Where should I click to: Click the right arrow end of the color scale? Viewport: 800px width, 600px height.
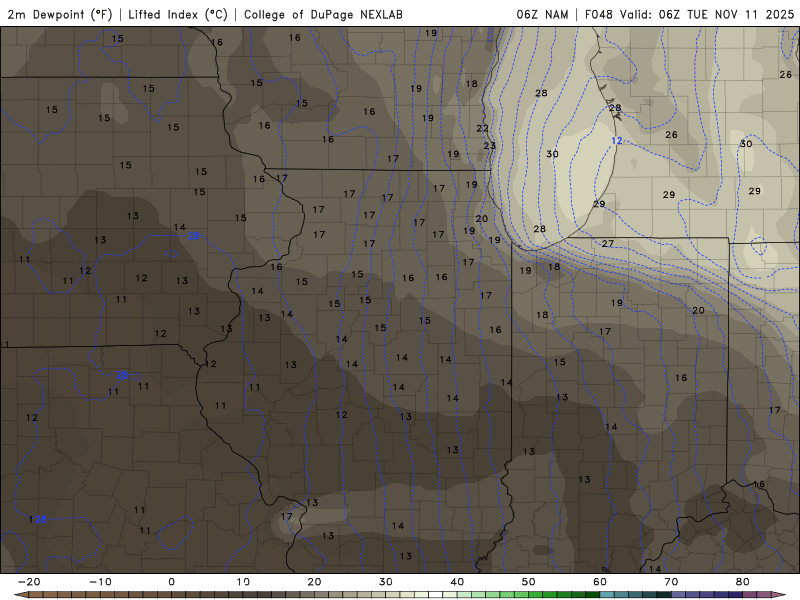779,594
